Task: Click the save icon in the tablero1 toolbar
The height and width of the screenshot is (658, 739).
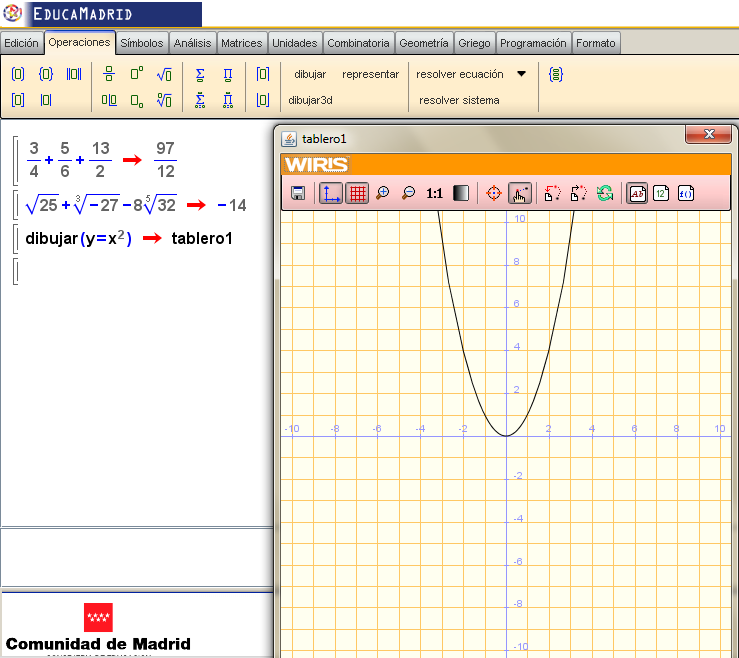Action: 298,193
